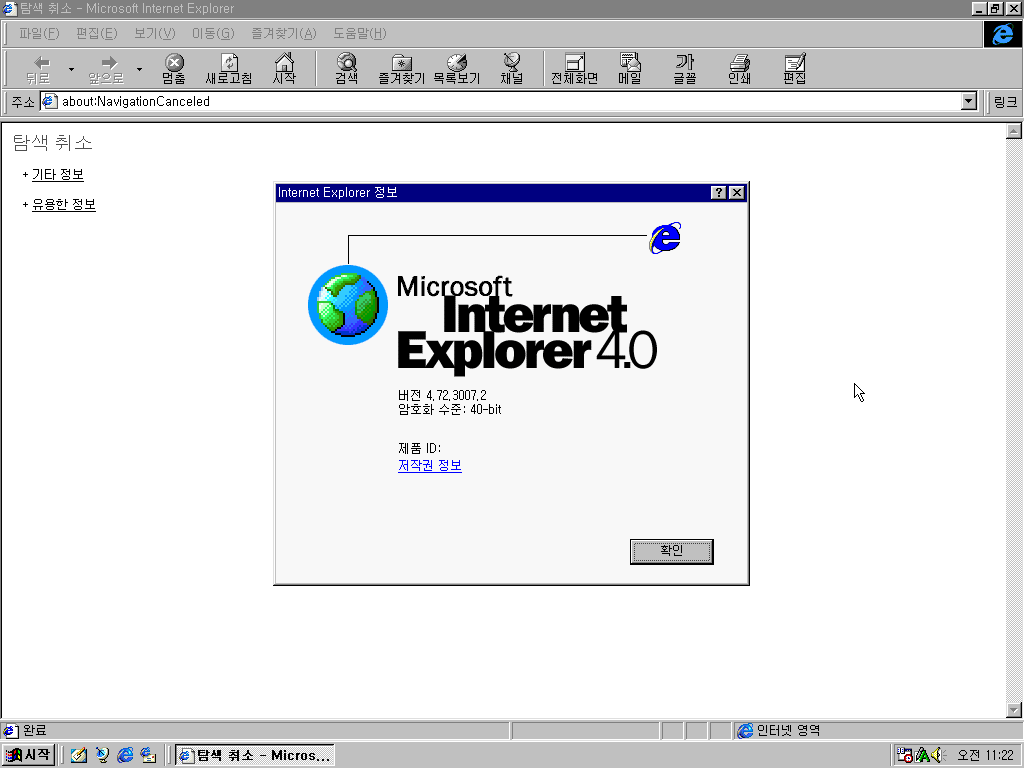Select the 탐색 취소 taskbar button
The width and height of the screenshot is (1024, 768).
(x=255, y=755)
